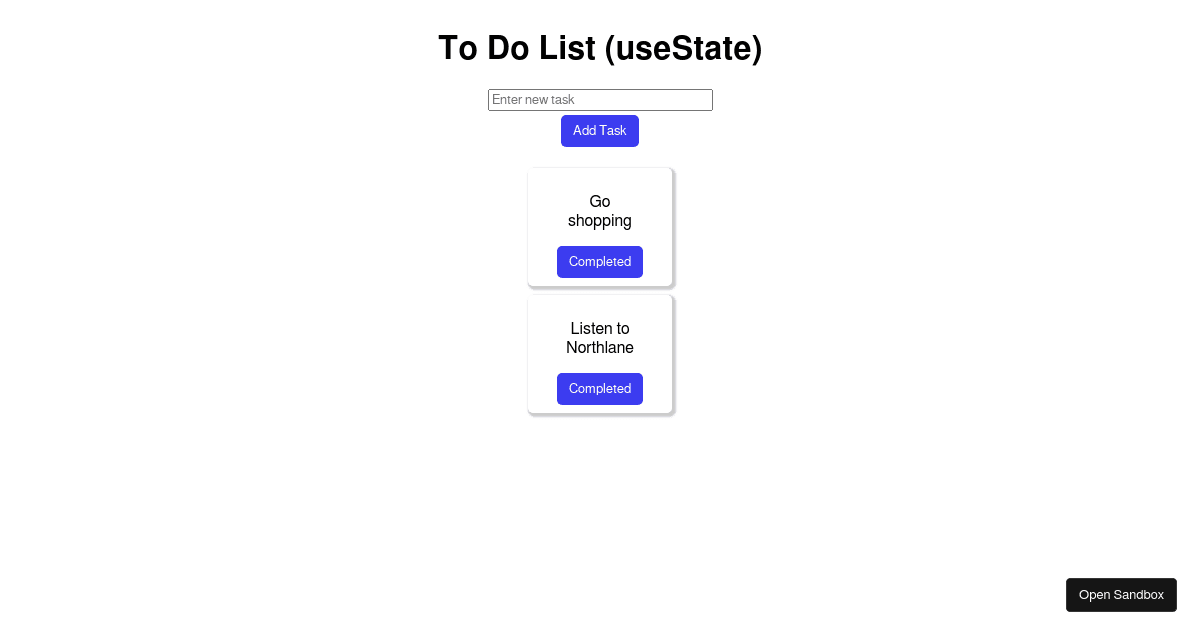Click the 'Enter new task' input field

point(600,99)
